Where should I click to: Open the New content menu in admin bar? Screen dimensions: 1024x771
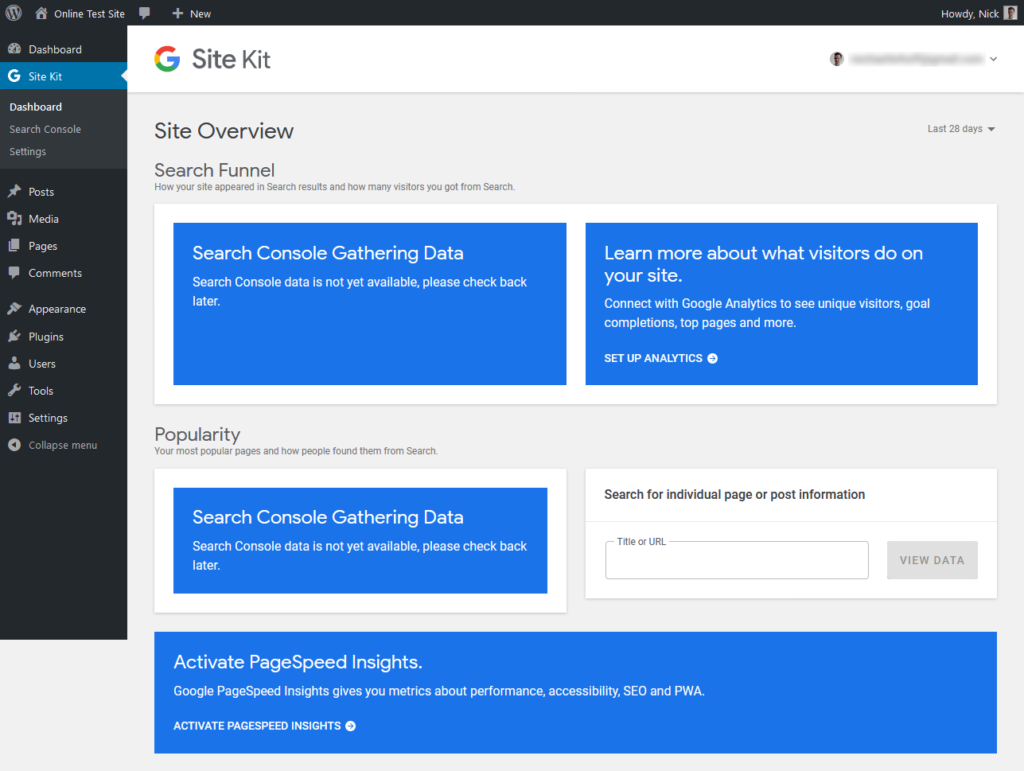[x=191, y=13]
